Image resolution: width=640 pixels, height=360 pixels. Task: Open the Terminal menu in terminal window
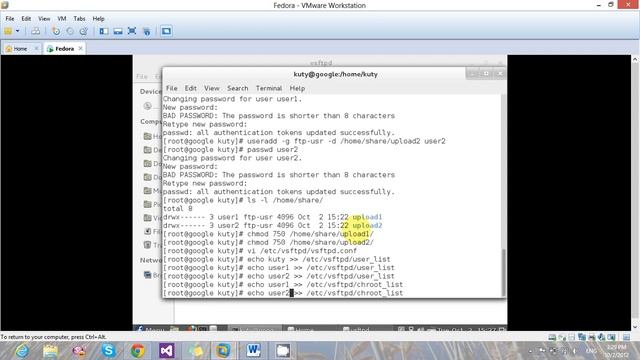269,88
